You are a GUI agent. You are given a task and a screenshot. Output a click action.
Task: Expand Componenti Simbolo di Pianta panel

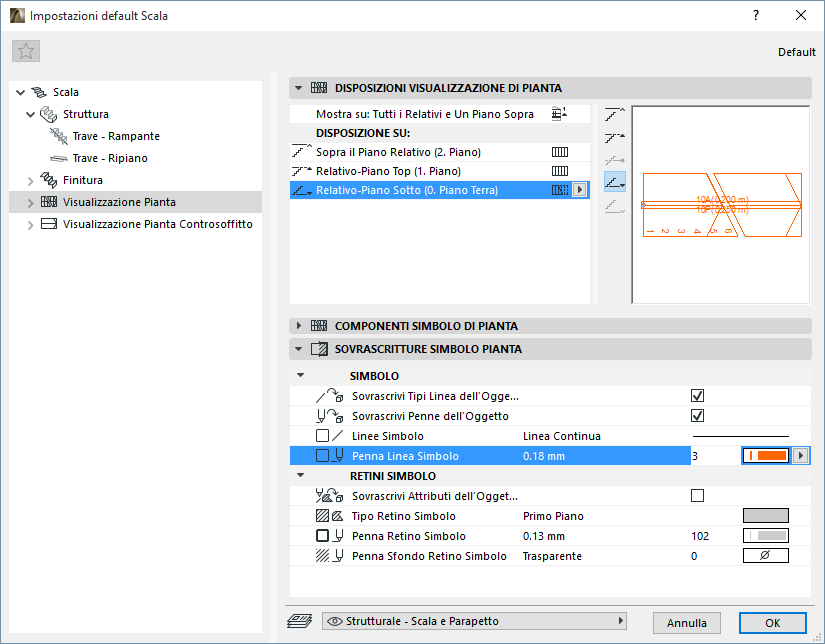(298, 326)
